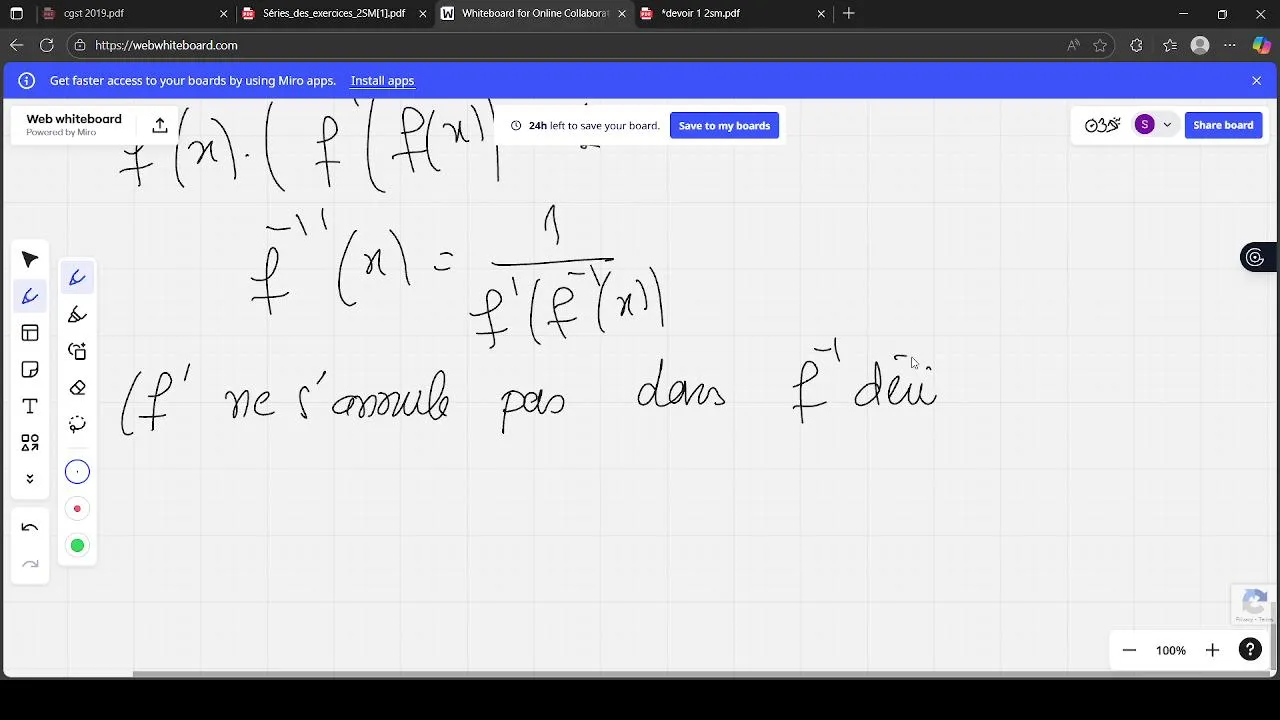Click Save to my boards

pyautogui.click(x=724, y=125)
